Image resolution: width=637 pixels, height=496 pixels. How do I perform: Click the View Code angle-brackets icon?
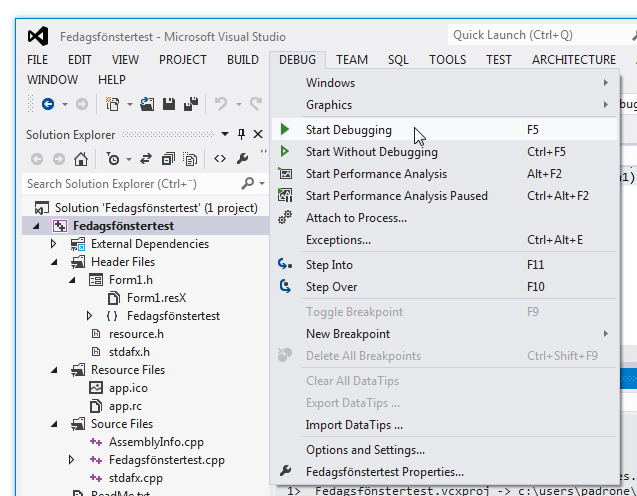[x=220, y=159]
